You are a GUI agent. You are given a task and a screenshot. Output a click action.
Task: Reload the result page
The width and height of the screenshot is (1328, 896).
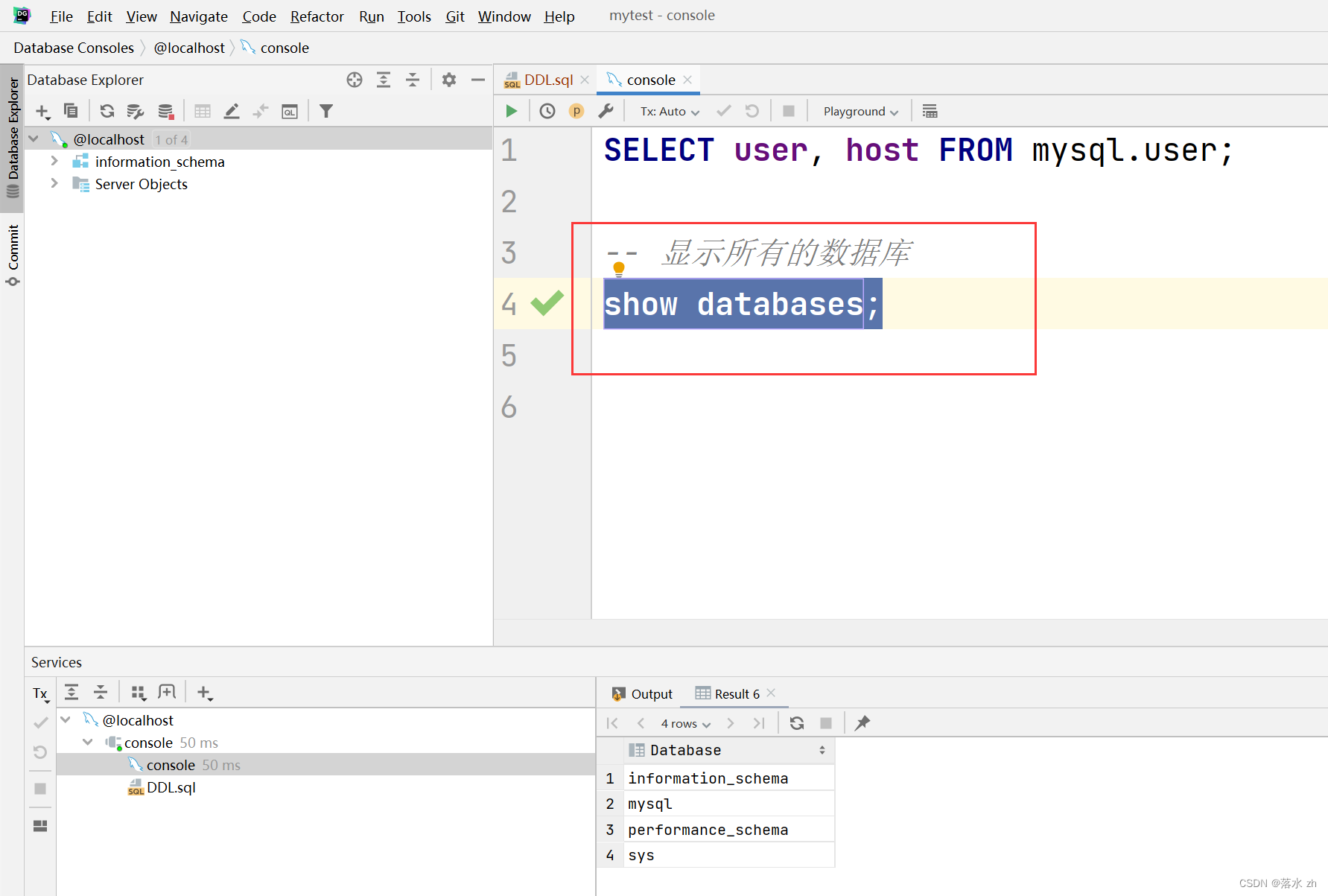tap(797, 723)
